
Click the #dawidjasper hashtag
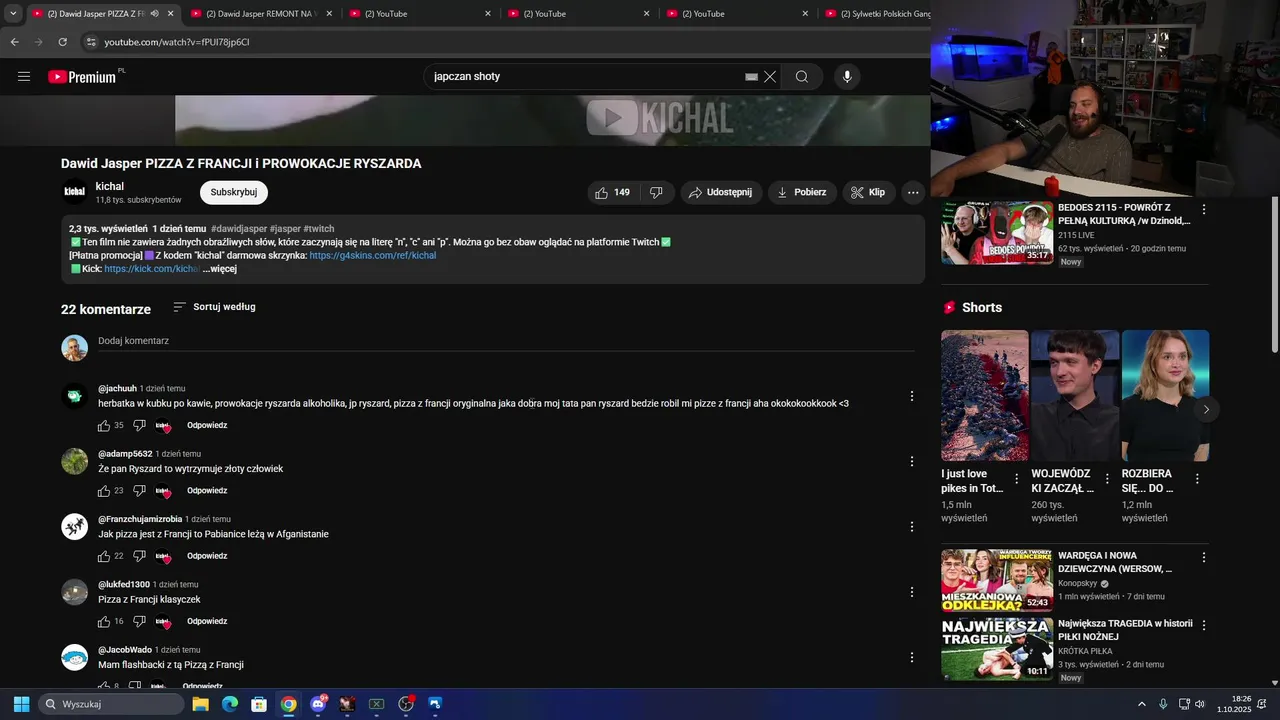click(239, 229)
